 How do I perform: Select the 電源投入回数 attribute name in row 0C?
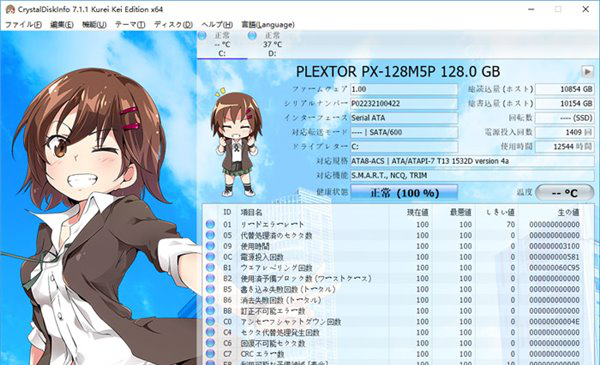(x=262, y=256)
